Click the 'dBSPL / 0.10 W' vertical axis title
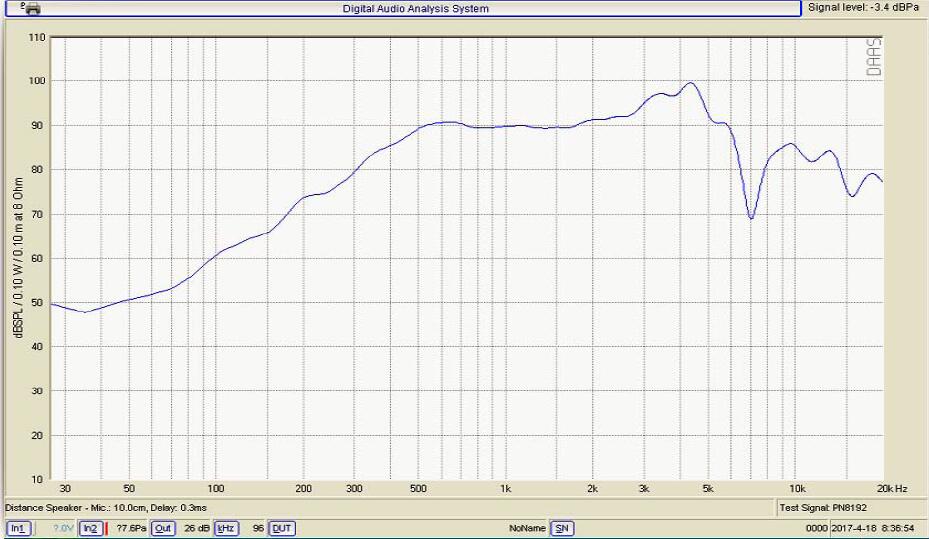 click(x=18, y=258)
